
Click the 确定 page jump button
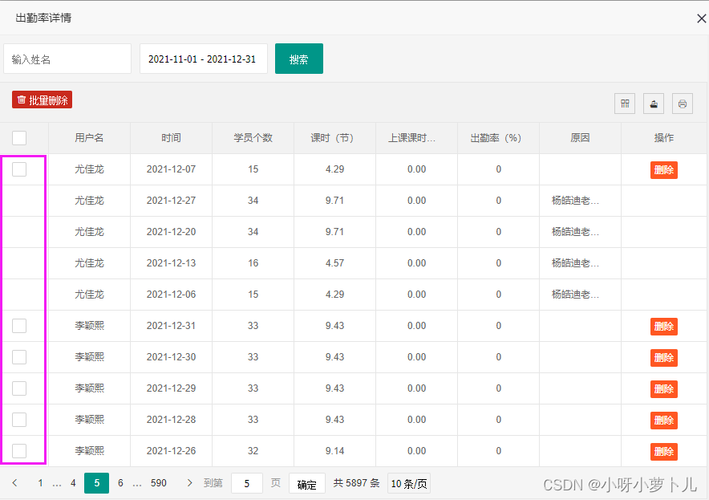307,484
